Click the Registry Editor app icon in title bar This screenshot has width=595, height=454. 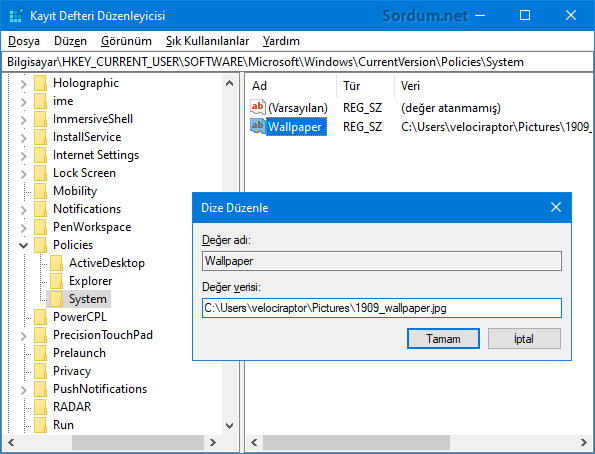[16, 16]
